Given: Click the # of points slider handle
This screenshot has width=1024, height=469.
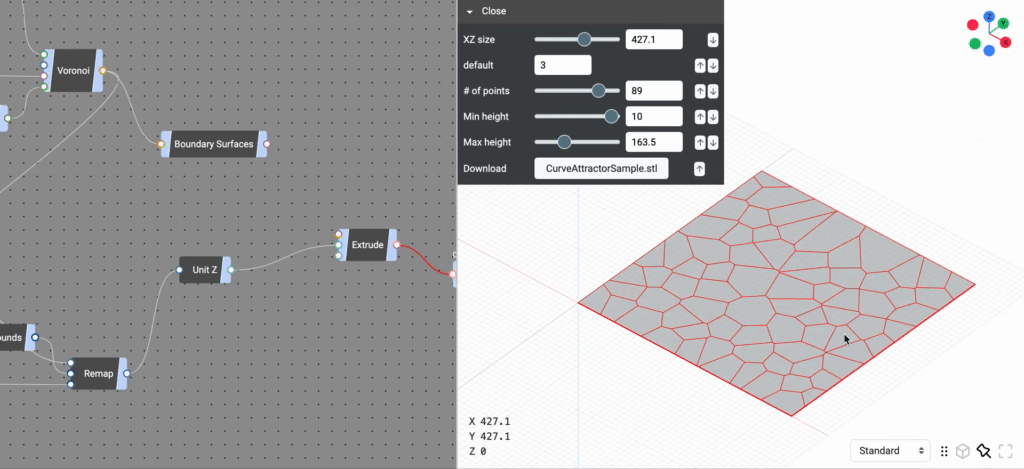Looking at the screenshot, I should [x=599, y=91].
